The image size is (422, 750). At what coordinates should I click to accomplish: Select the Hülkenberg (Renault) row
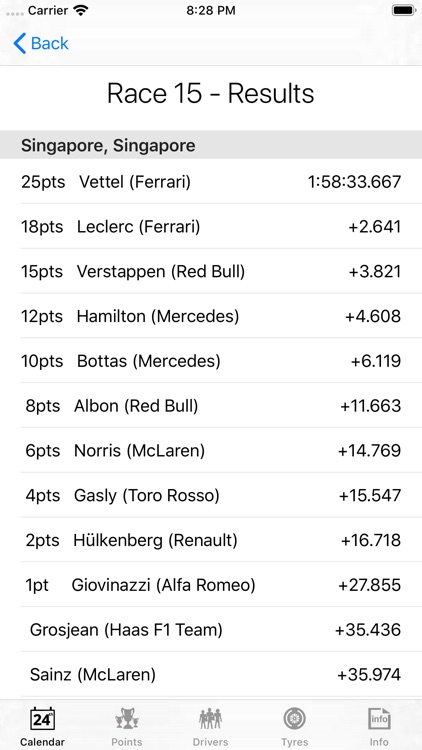[211, 540]
